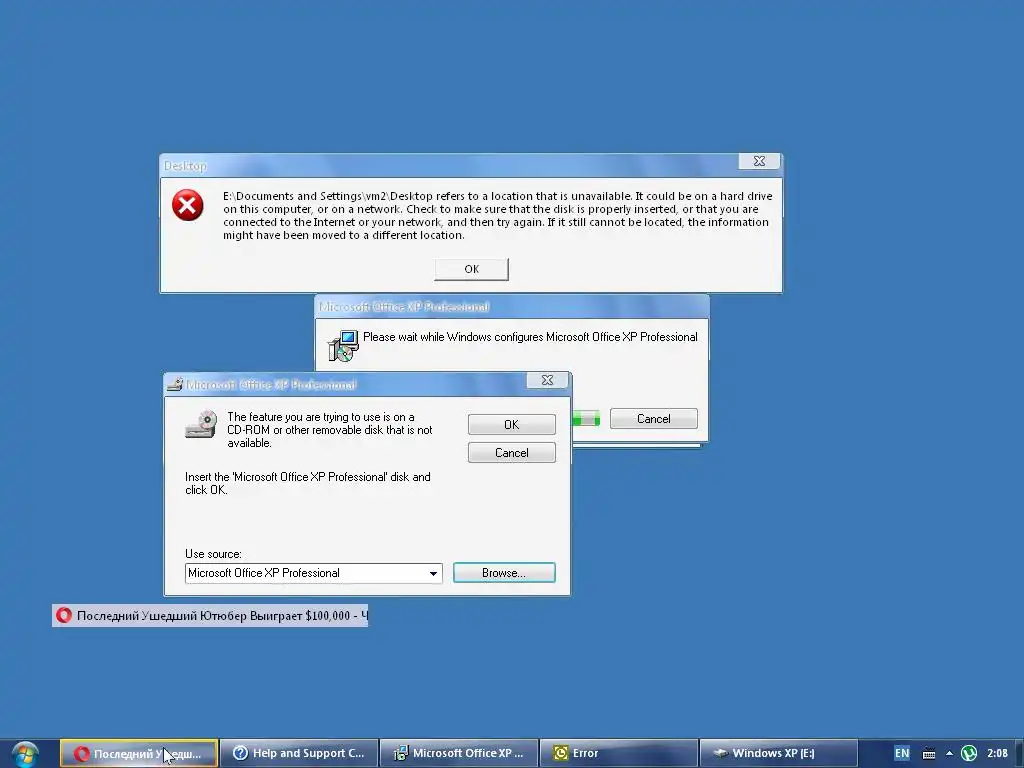
Task: Click the 'E:\Documents and Settings\vm2\Desktop refers' message
Action: pos(498,216)
